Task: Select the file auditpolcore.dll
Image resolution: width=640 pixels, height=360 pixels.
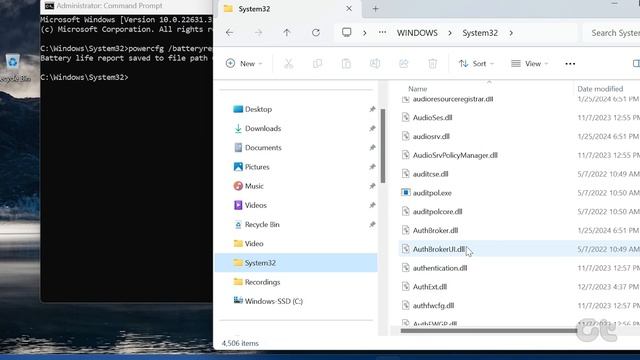Action: coord(437,211)
